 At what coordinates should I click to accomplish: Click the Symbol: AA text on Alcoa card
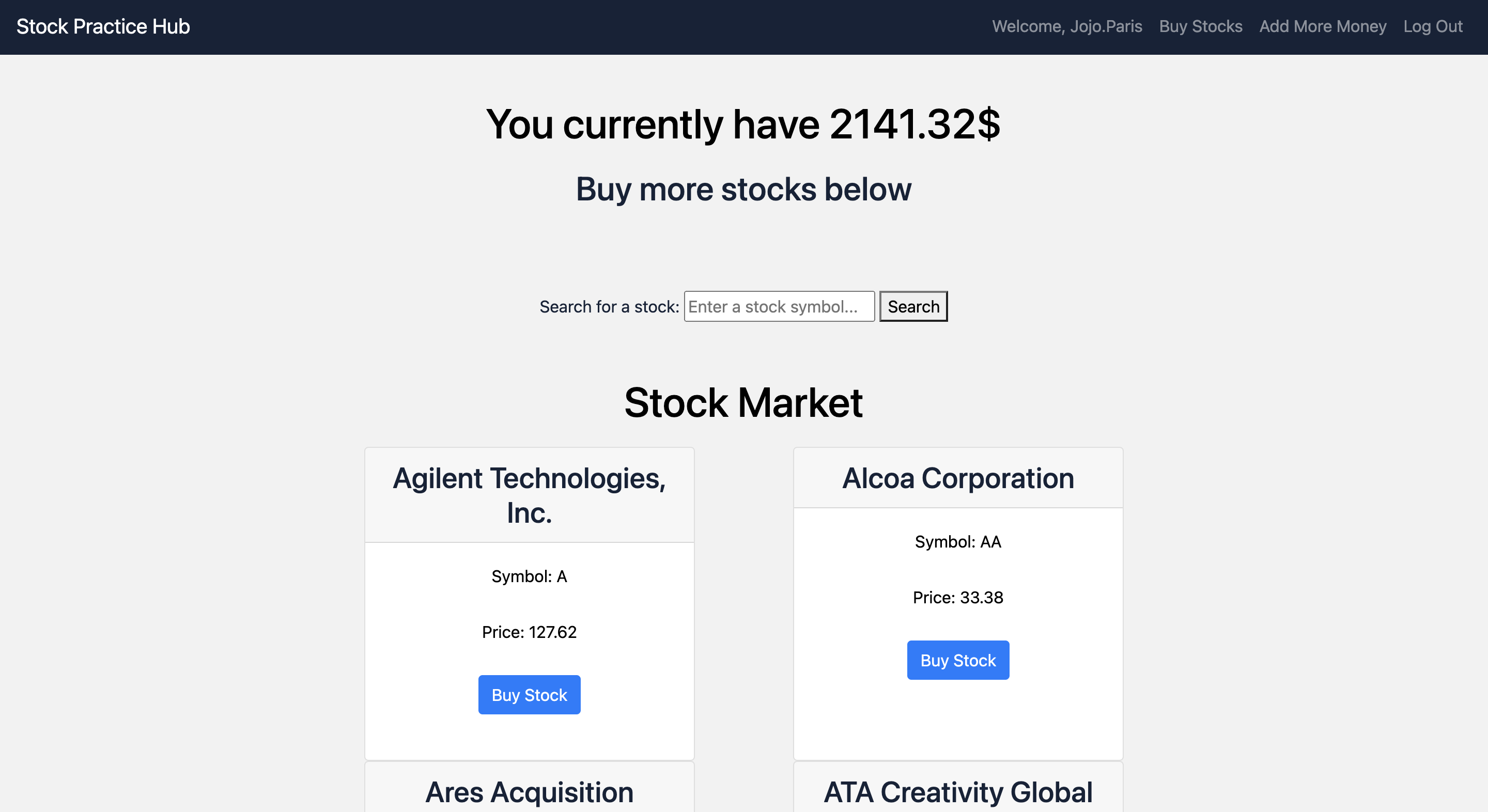coord(958,541)
